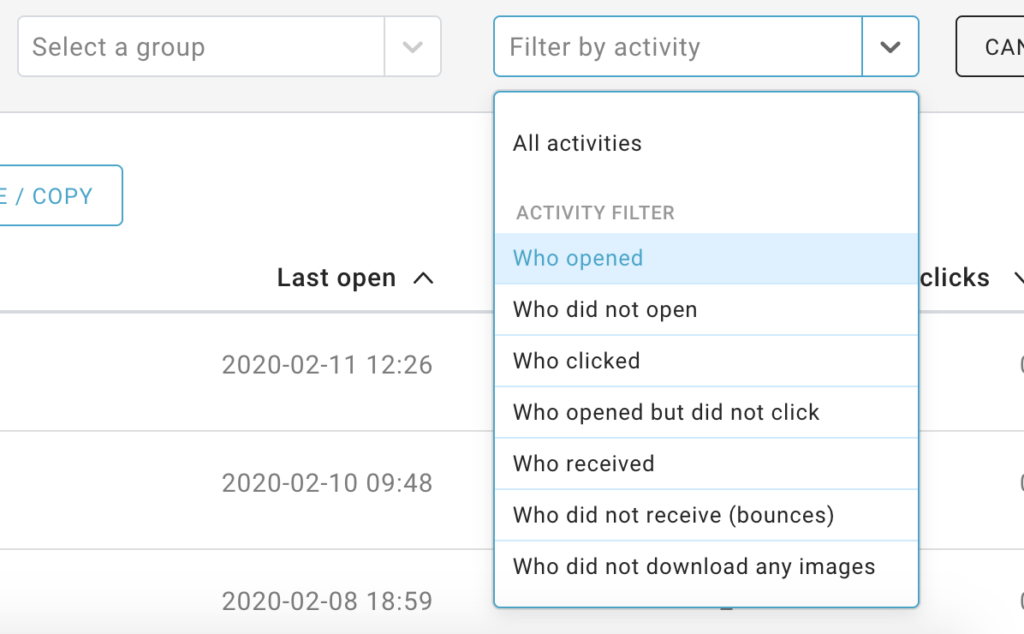This screenshot has width=1024, height=634.
Task: Collapse the Filter by activity chevron
Action: click(x=890, y=47)
